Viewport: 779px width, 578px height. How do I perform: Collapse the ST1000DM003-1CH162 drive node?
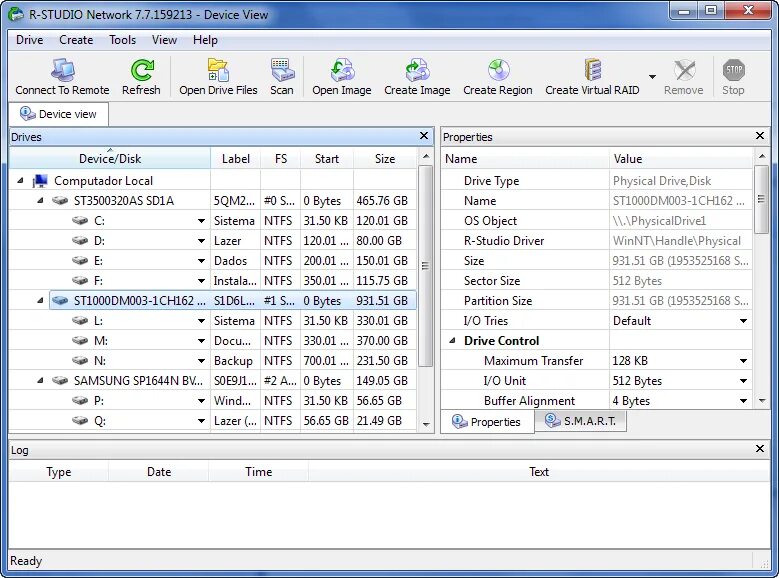(x=41, y=301)
